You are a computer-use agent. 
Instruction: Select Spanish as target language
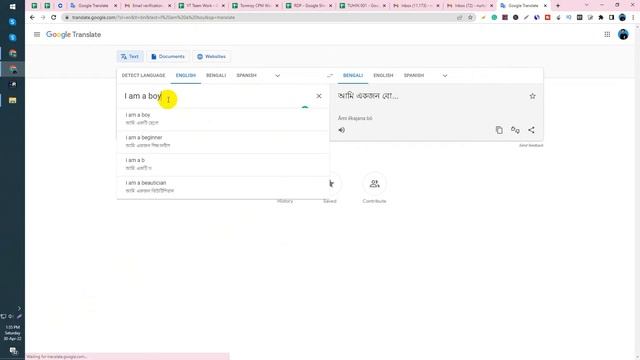(413, 76)
